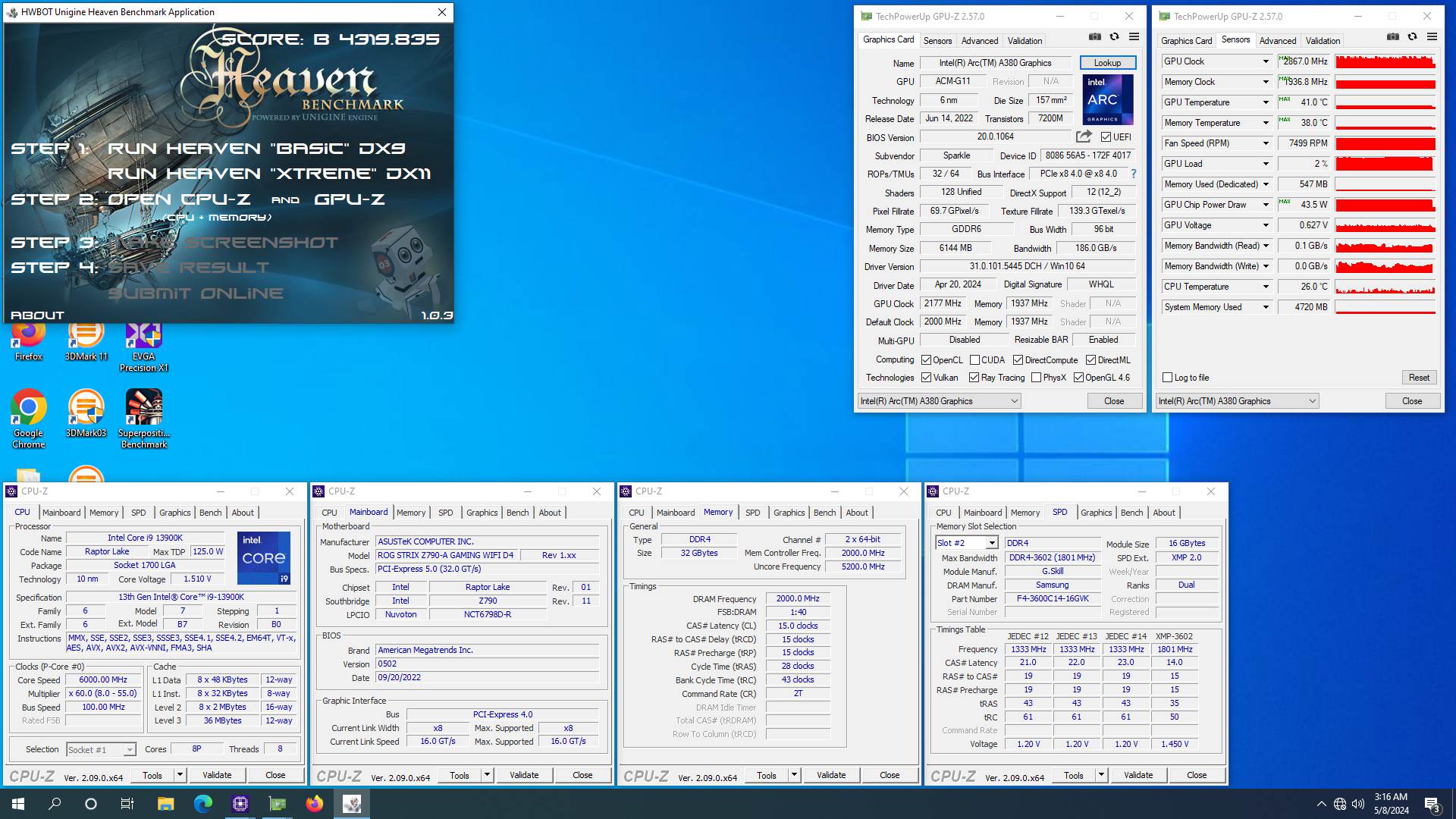Image resolution: width=1456 pixels, height=819 pixels.
Task: Open the GPU Temperature sensor dropdown
Action: point(1265,102)
